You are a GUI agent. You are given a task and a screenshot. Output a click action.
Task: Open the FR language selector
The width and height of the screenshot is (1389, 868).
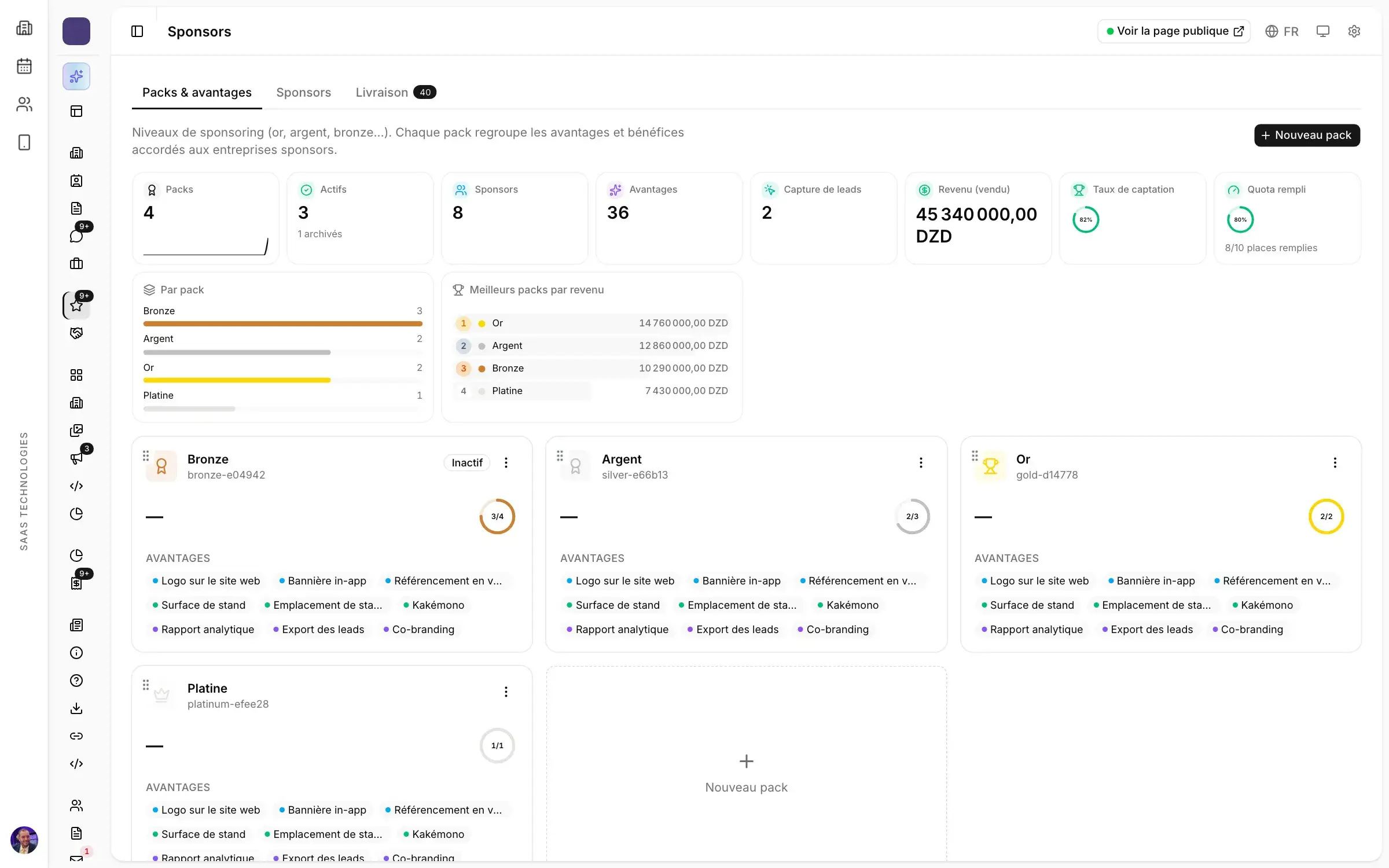[x=1281, y=31]
